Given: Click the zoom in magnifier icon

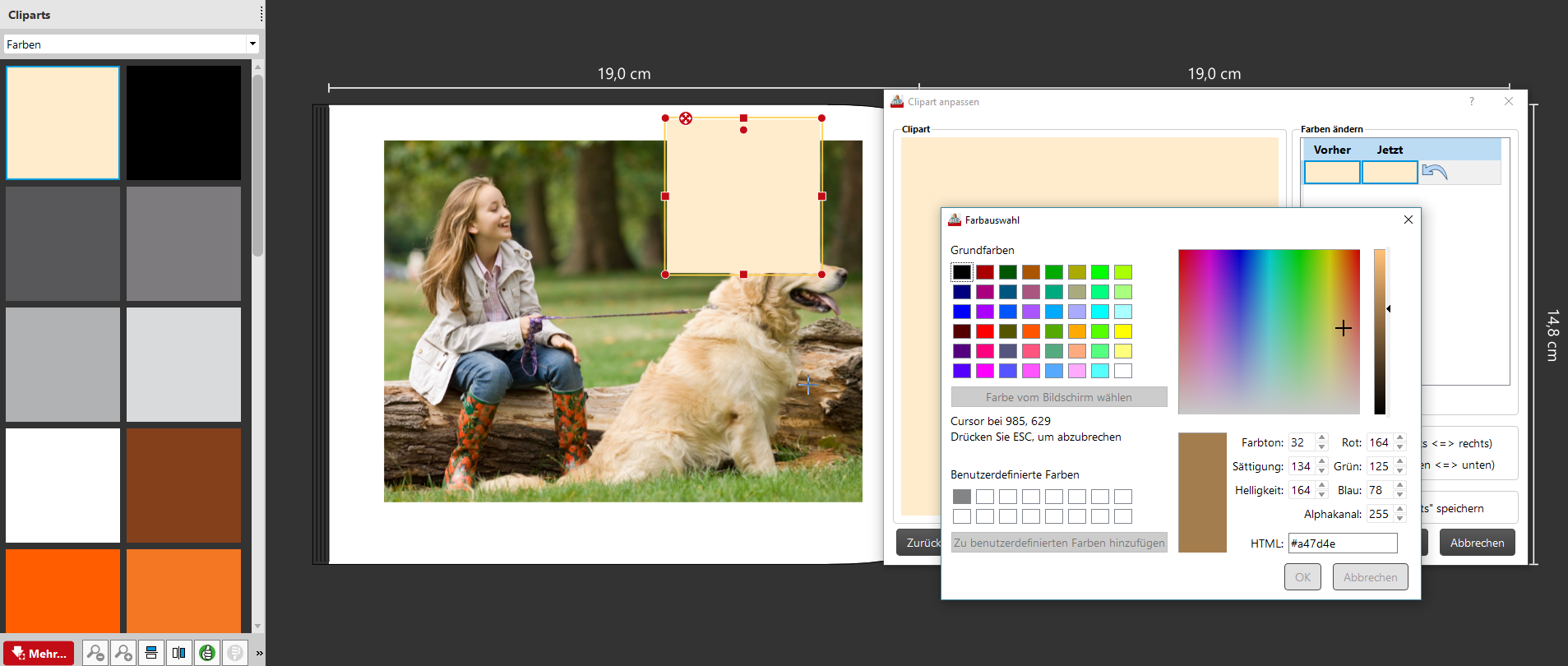Looking at the screenshot, I should coord(123,653).
